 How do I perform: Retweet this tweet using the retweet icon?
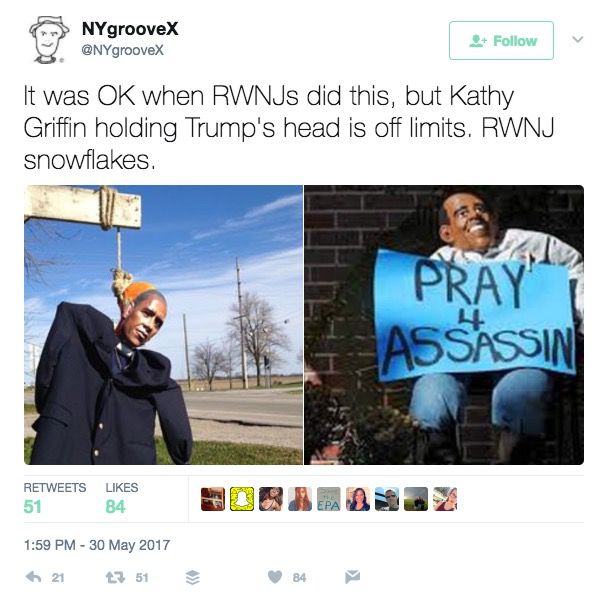115,577
